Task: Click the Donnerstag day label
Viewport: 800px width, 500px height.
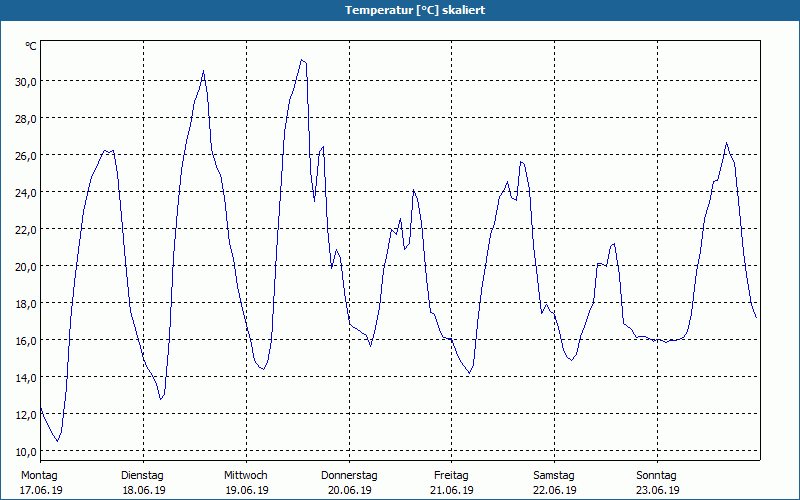Action: coord(349,476)
